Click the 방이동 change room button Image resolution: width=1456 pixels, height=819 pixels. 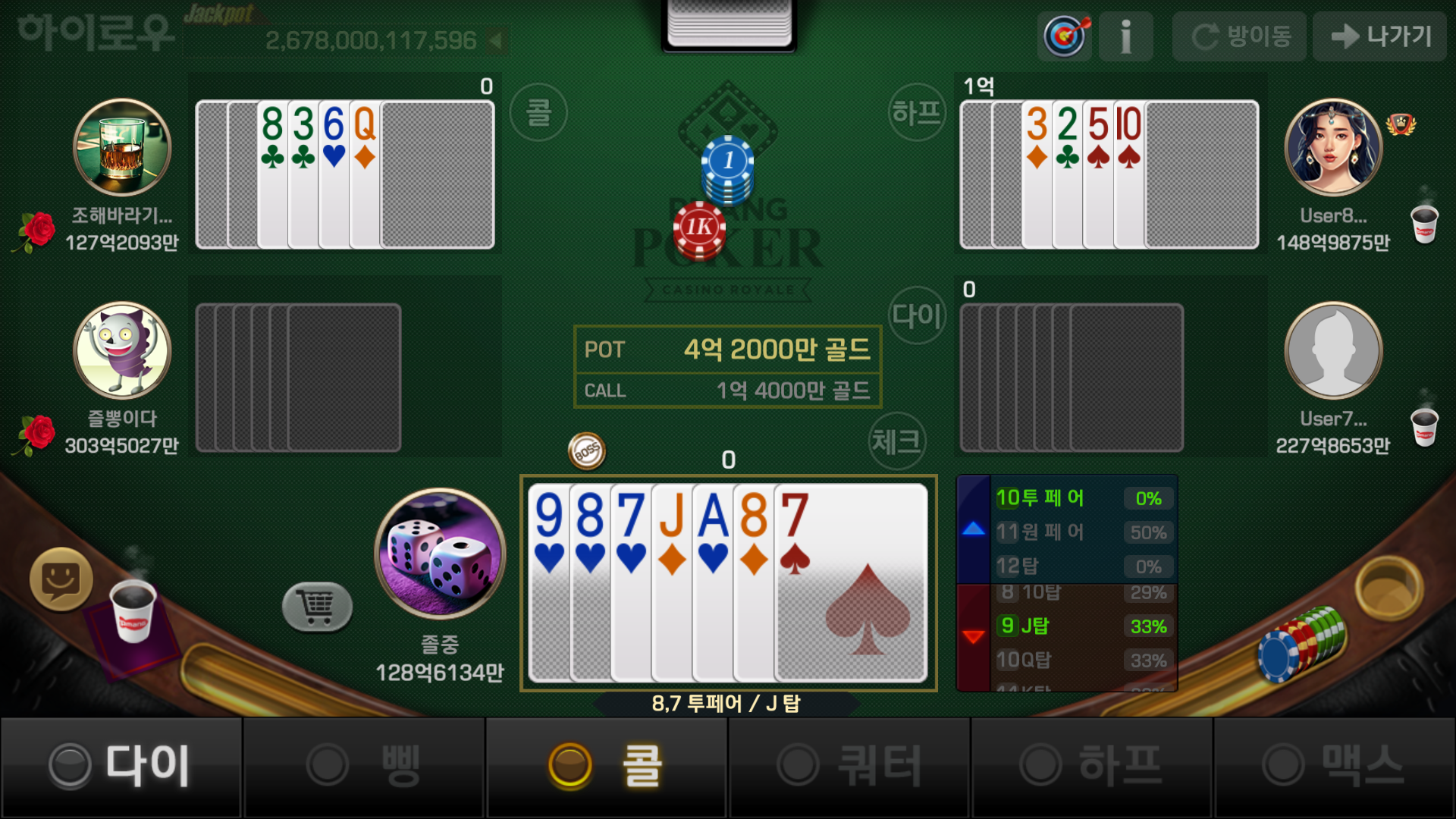coord(1239,36)
